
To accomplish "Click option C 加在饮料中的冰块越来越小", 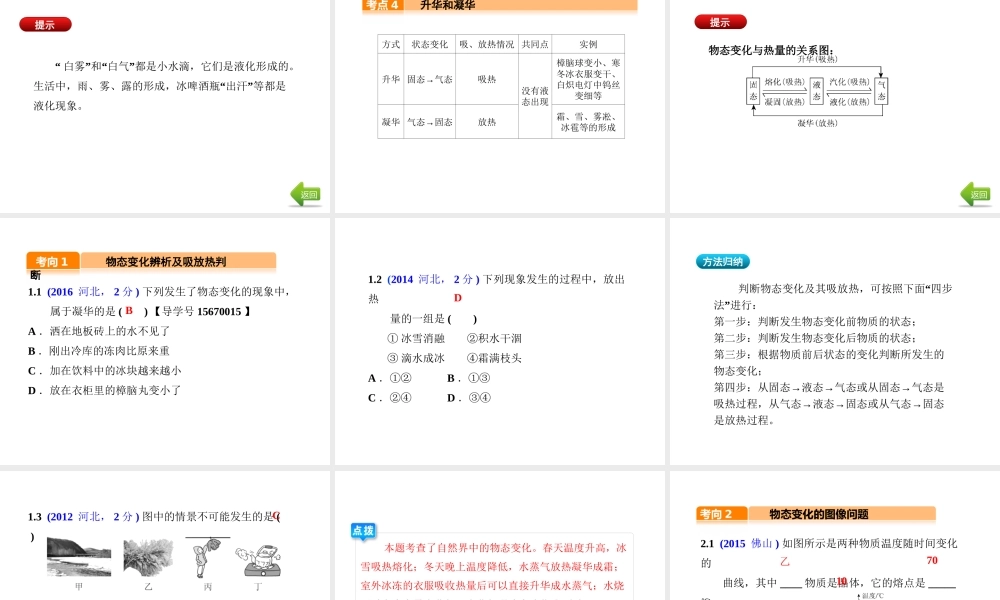I will coord(105,370).
